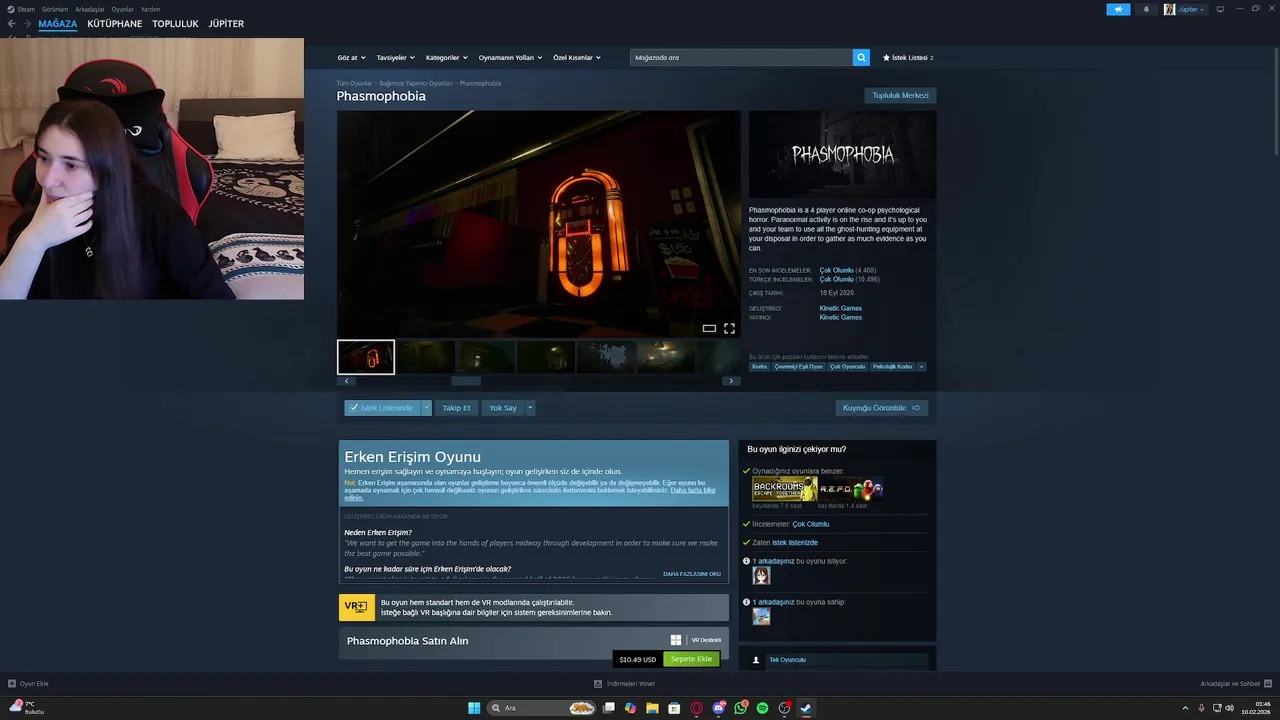Show the next screenshot thumbnails arrow
The height and width of the screenshot is (720, 1280).
pos(731,381)
